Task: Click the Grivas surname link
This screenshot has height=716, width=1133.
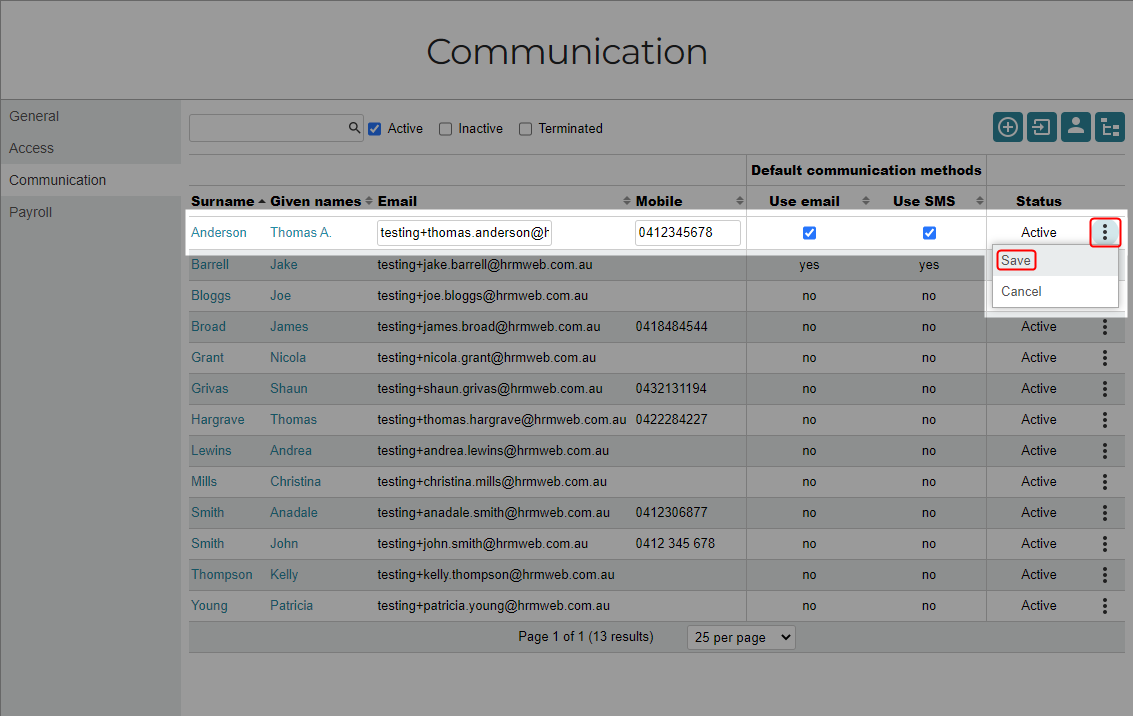Action: (210, 389)
